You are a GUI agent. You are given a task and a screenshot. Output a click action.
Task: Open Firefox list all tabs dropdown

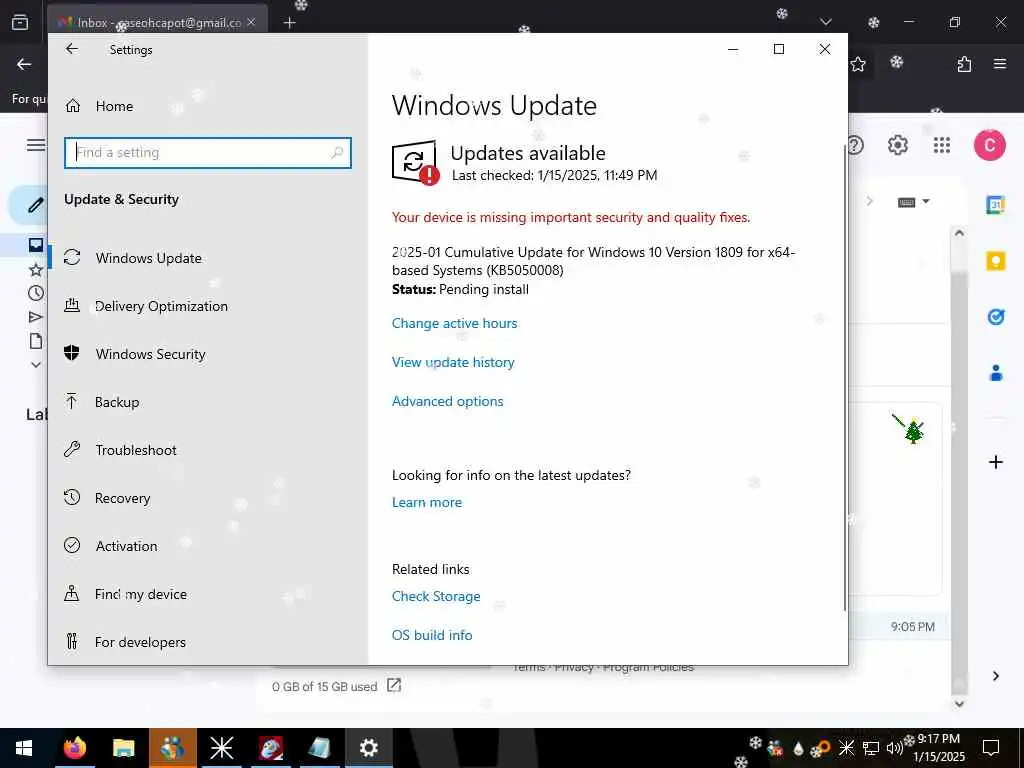point(825,22)
